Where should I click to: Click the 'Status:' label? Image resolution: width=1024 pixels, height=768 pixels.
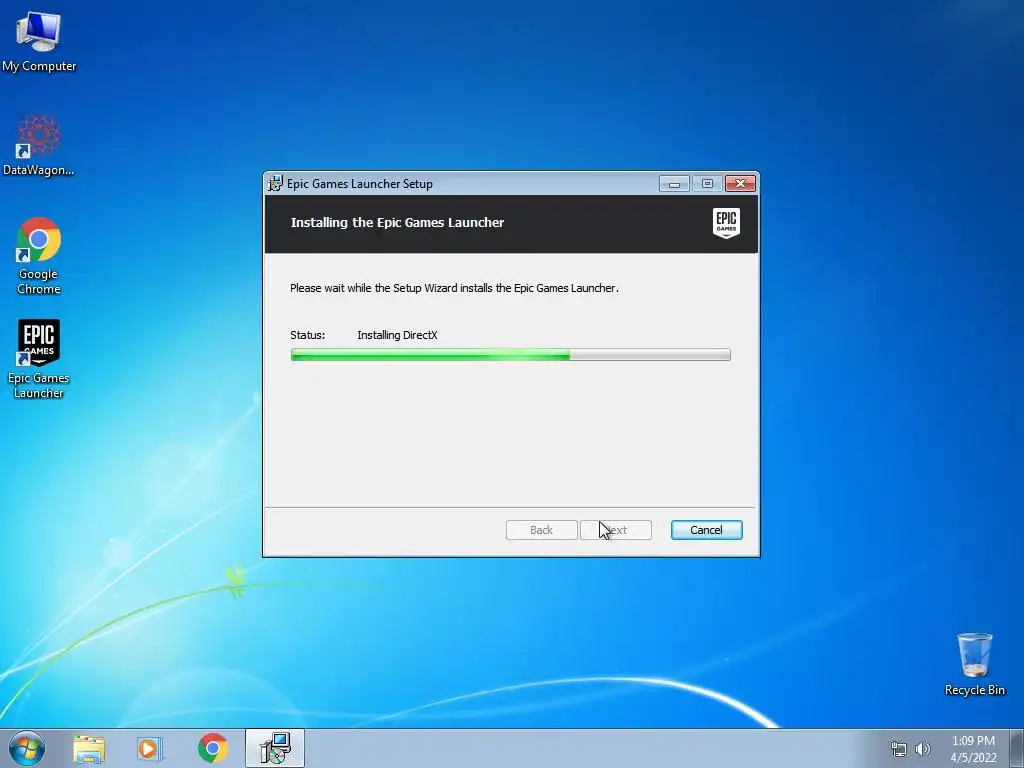[308, 335]
